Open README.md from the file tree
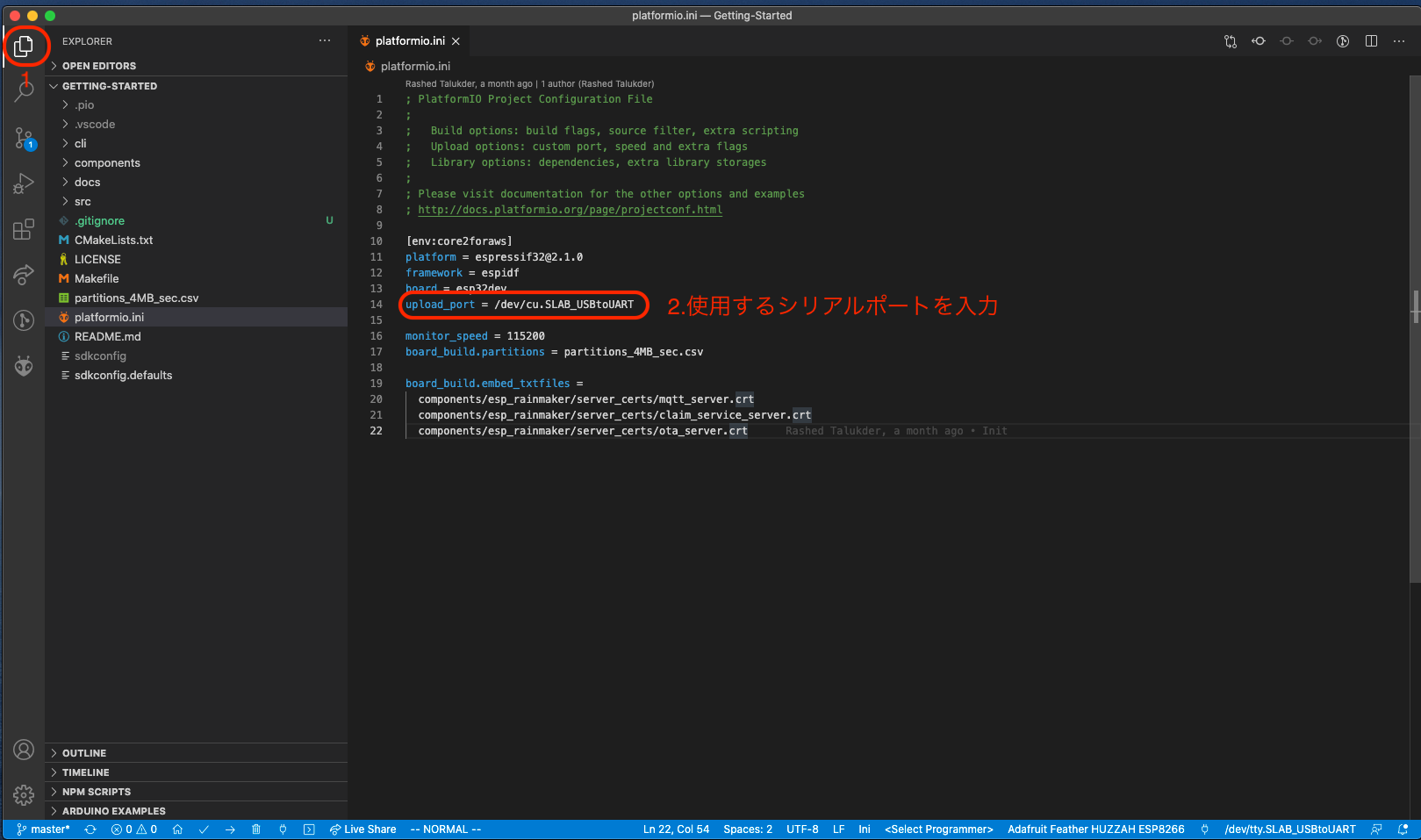This screenshot has height=840, width=1421. click(107, 337)
